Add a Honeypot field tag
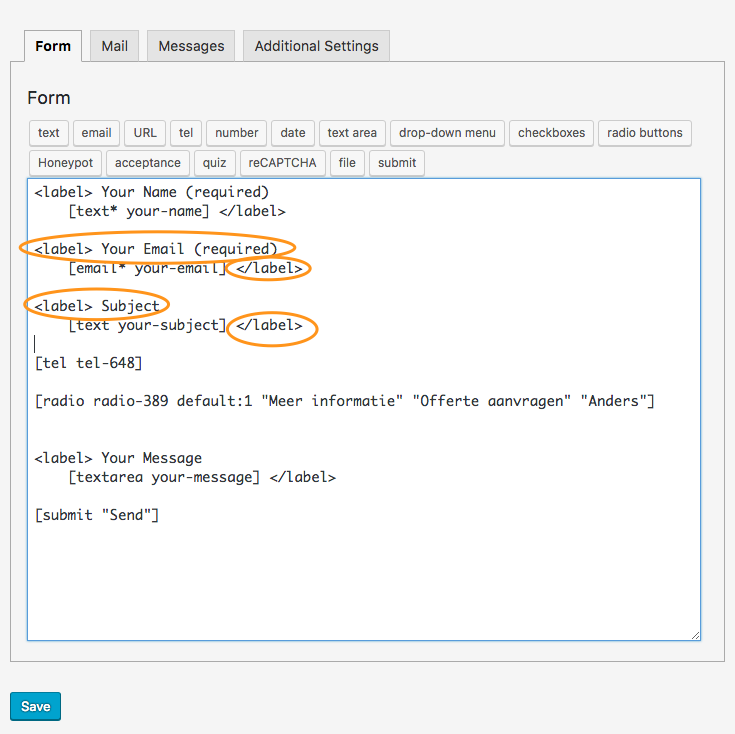This screenshot has width=735, height=734. tap(65, 163)
